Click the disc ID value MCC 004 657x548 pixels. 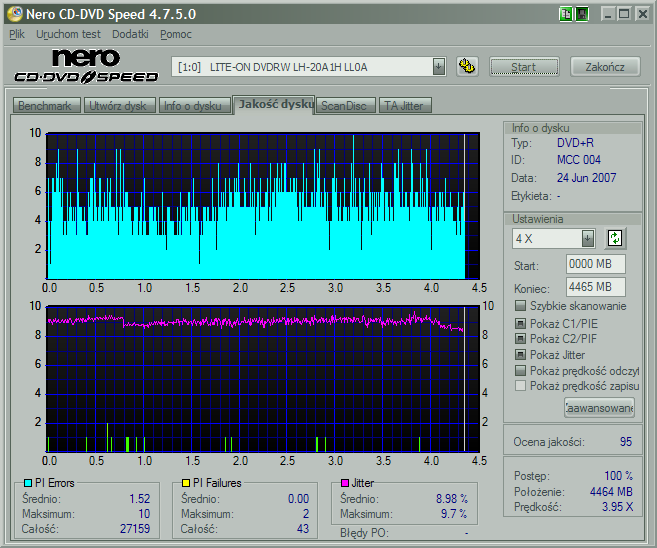click(x=578, y=160)
